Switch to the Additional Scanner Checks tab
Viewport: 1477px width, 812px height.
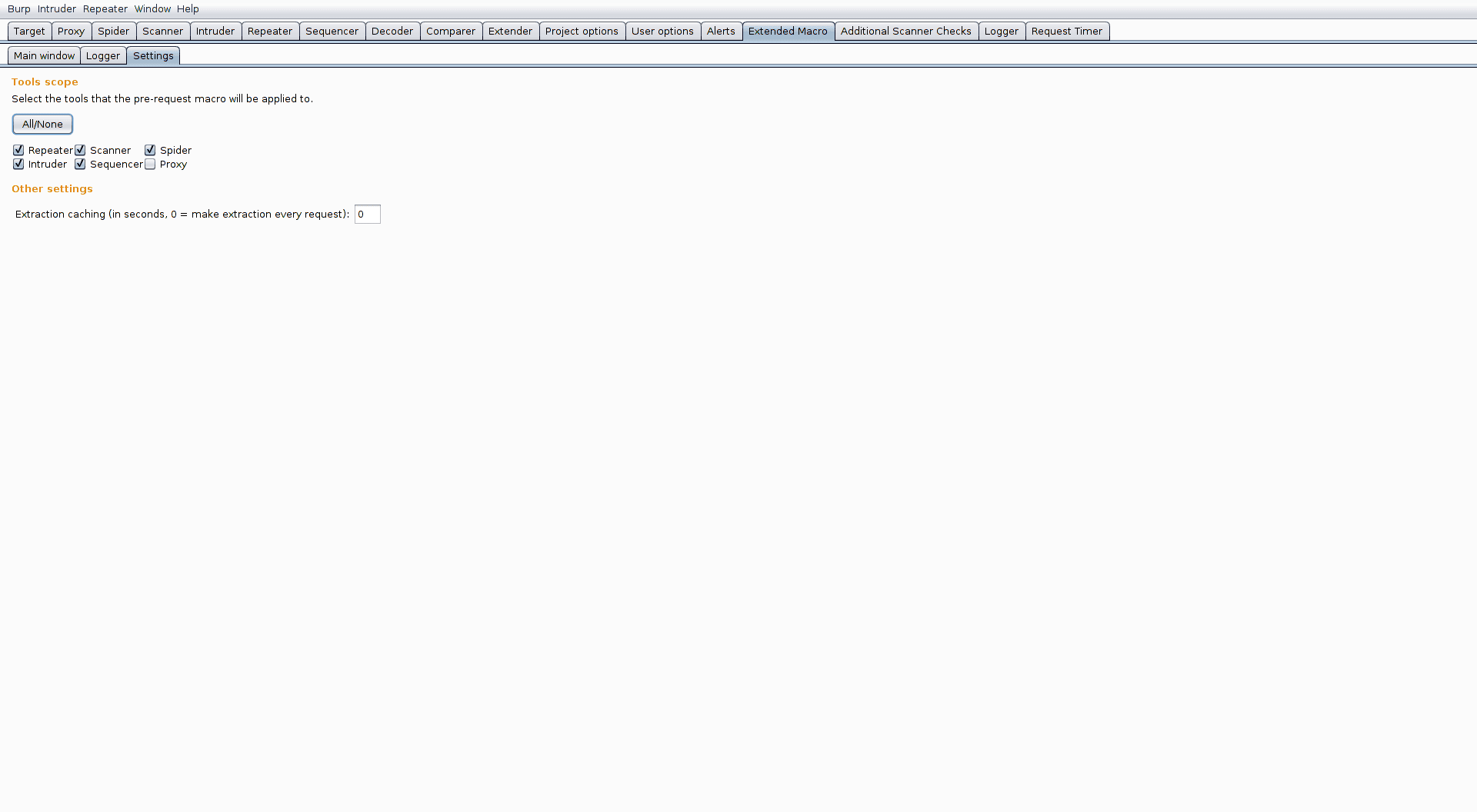(906, 31)
